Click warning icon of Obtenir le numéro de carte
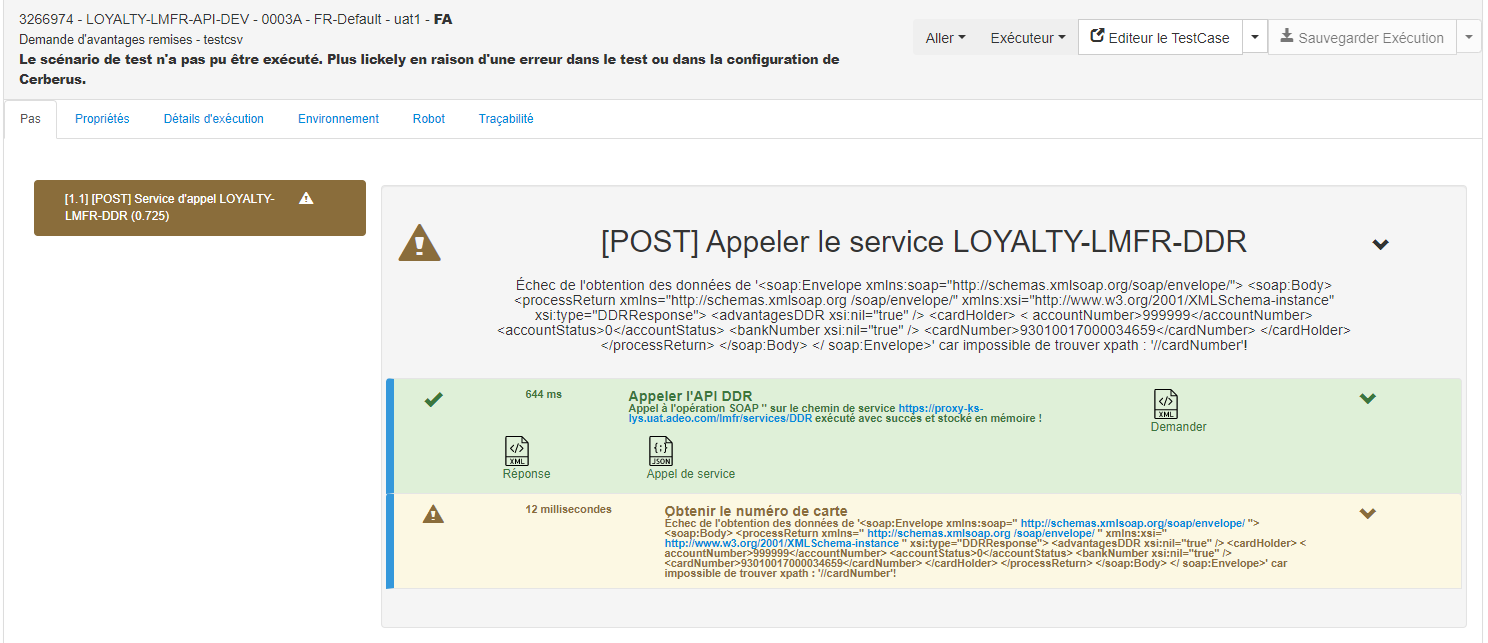1488x643 pixels. point(432,514)
